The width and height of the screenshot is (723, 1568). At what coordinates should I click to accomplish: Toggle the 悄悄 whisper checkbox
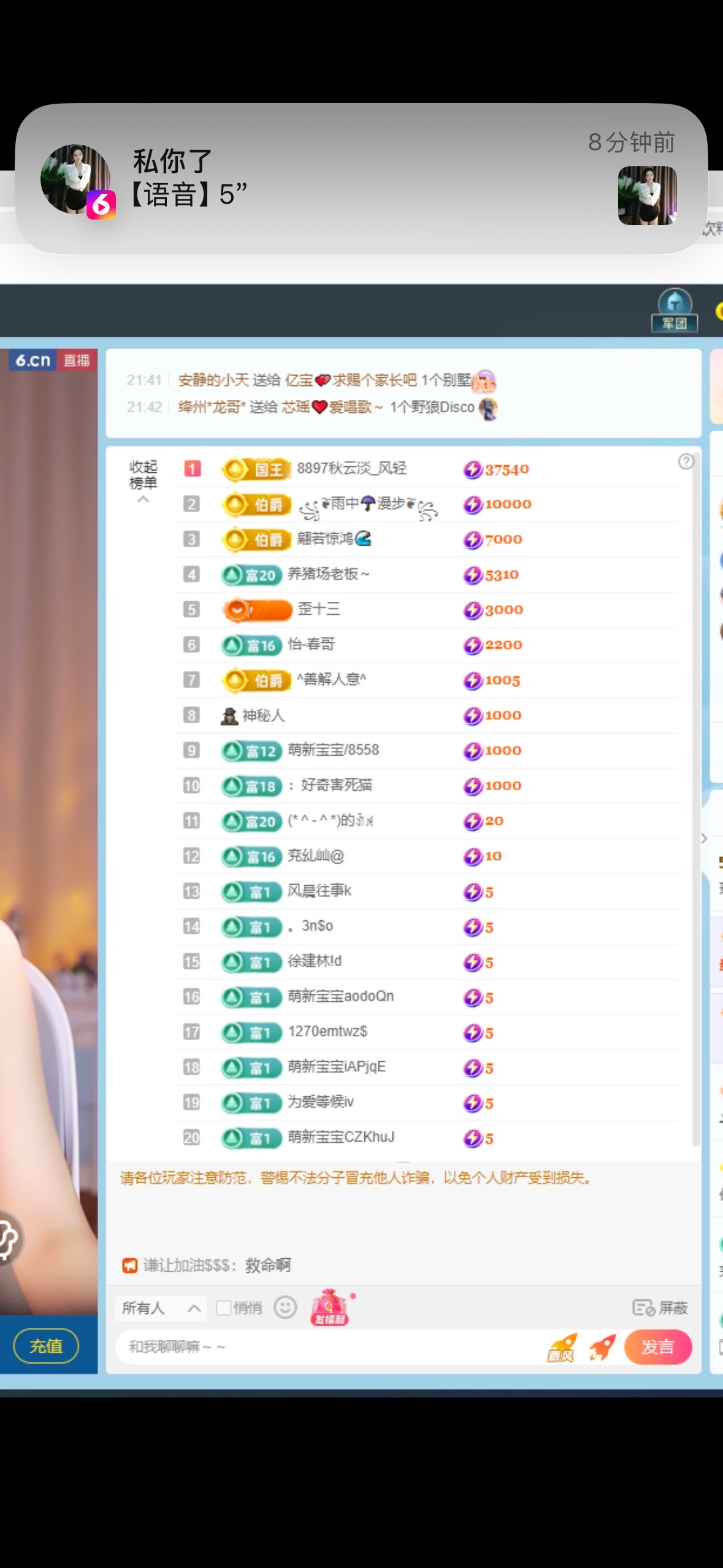click(x=224, y=1308)
